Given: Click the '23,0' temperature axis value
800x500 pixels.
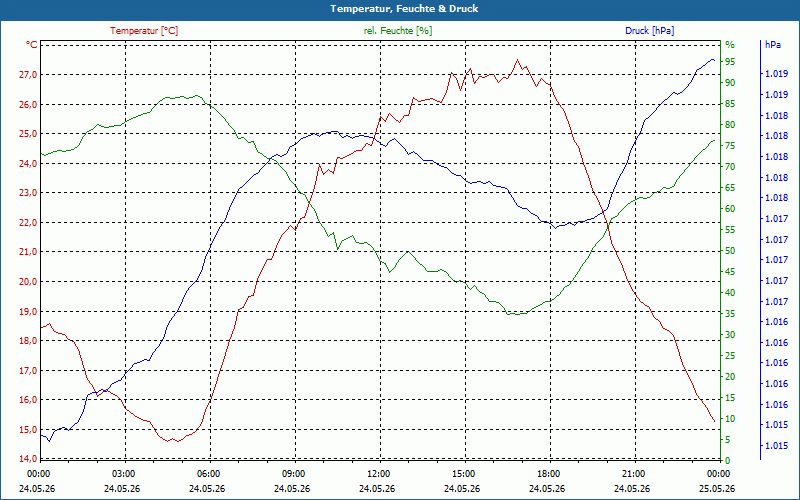Looking at the screenshot, I should click(x=29, y=193).
